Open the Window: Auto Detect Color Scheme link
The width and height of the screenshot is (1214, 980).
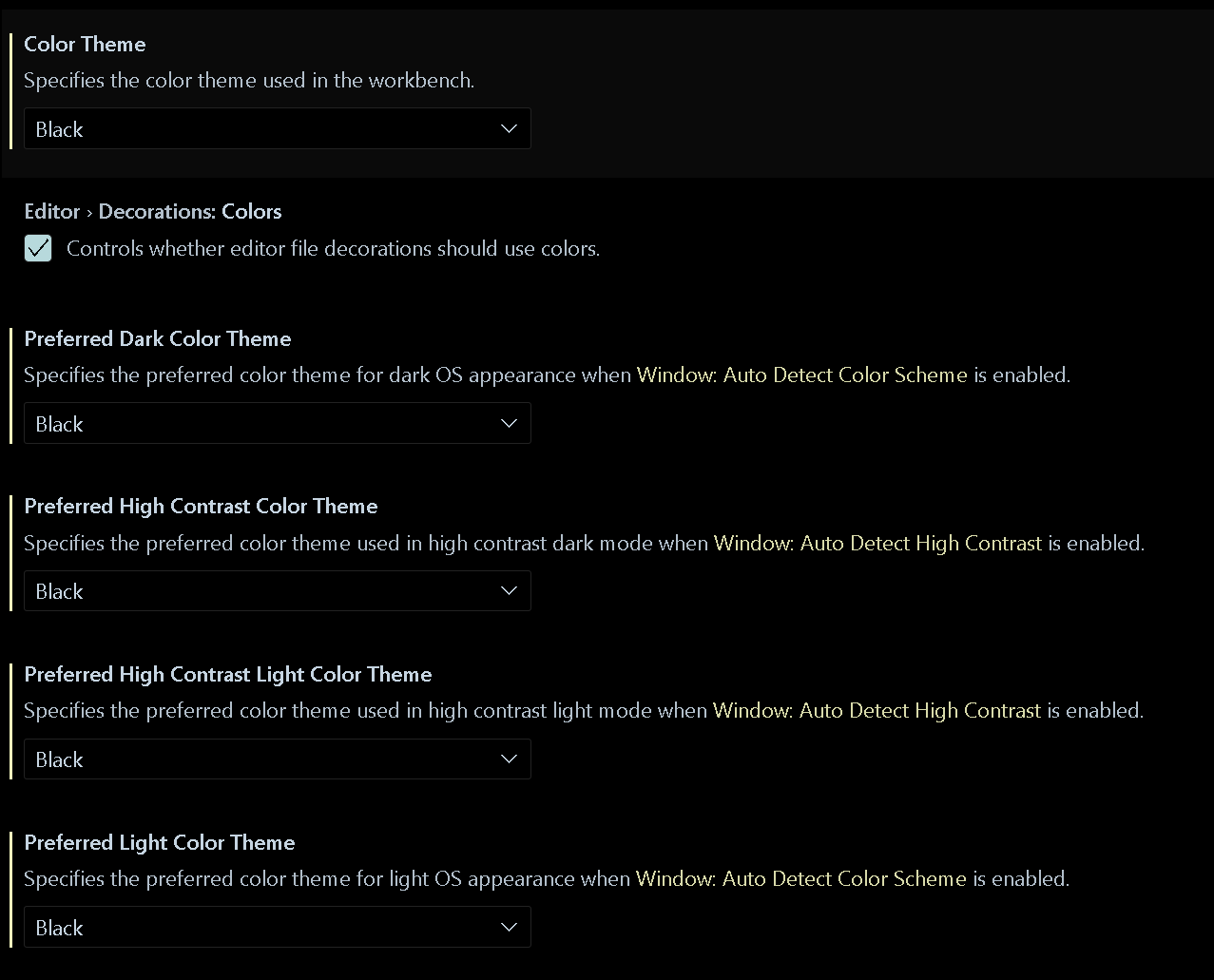click(800, 375)
